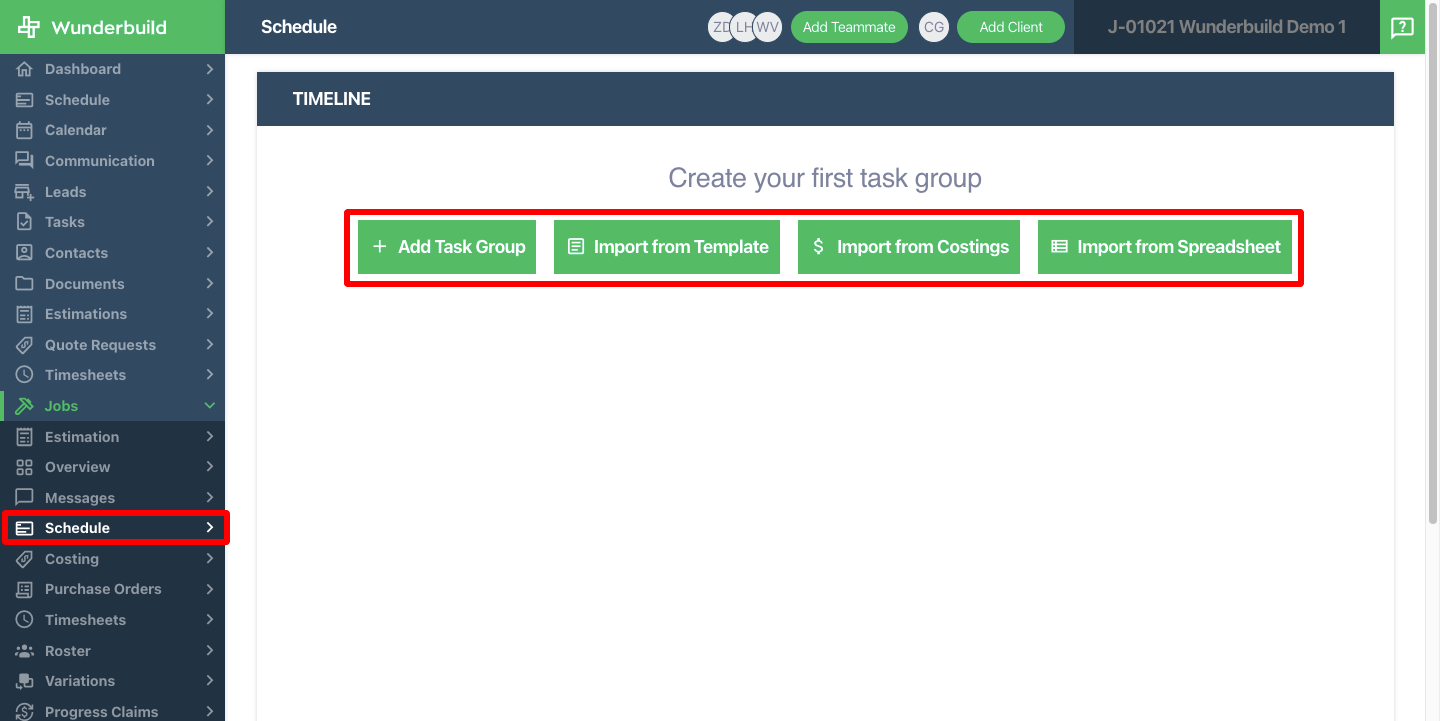Click the Tasks checklist icon
This screenshot has width=1440, height=721.
point(25,222)
